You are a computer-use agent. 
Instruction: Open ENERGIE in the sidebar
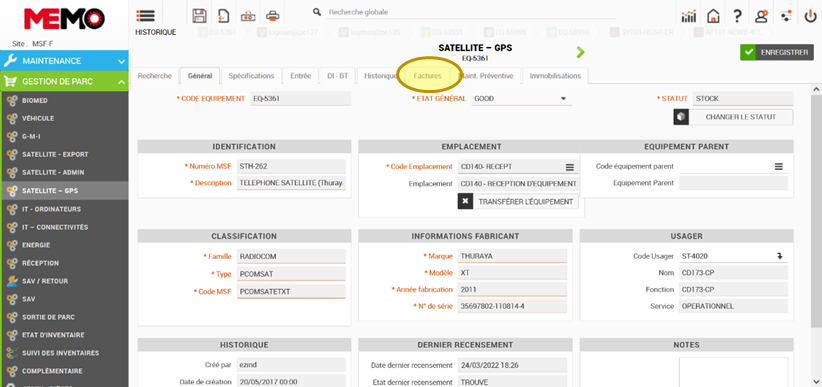tap(64, 245)
